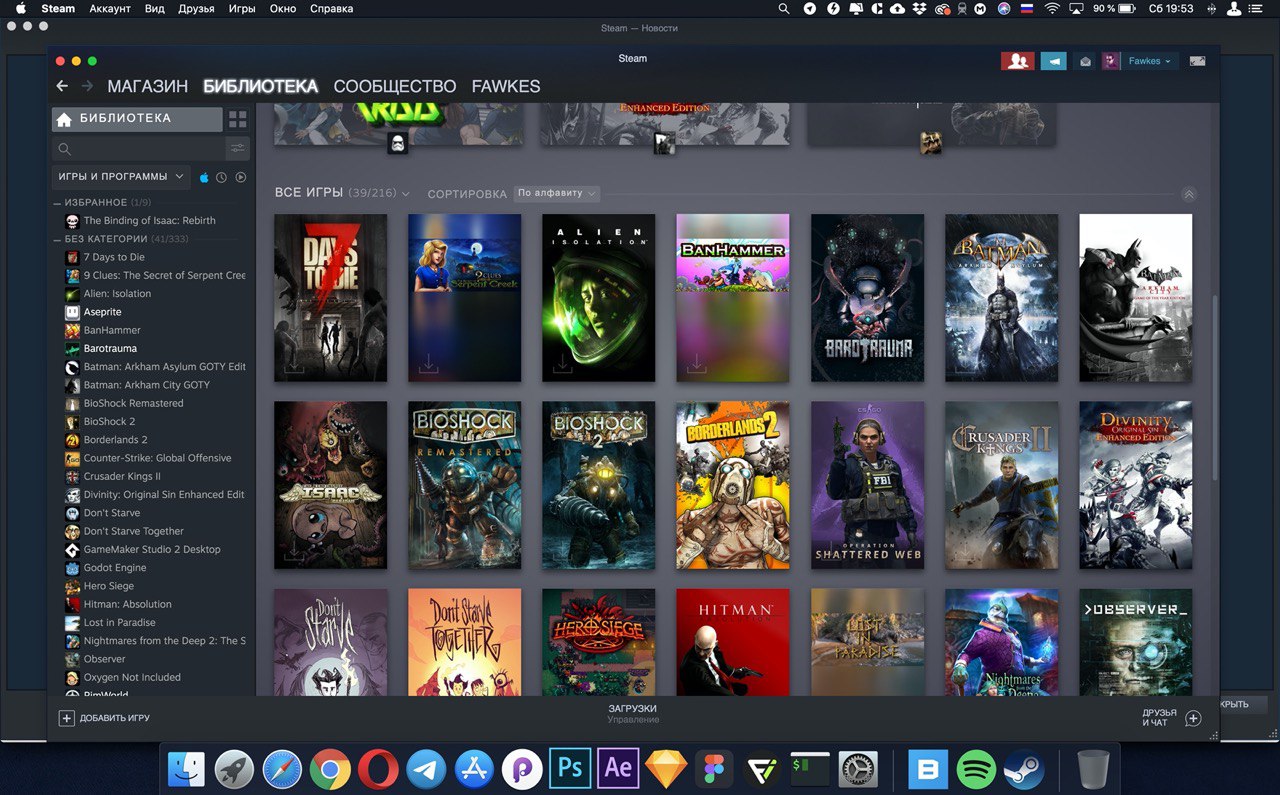Open the Игры и программы dropdown
Screen dimensions: 1280x795
click(x=121, y=177)
